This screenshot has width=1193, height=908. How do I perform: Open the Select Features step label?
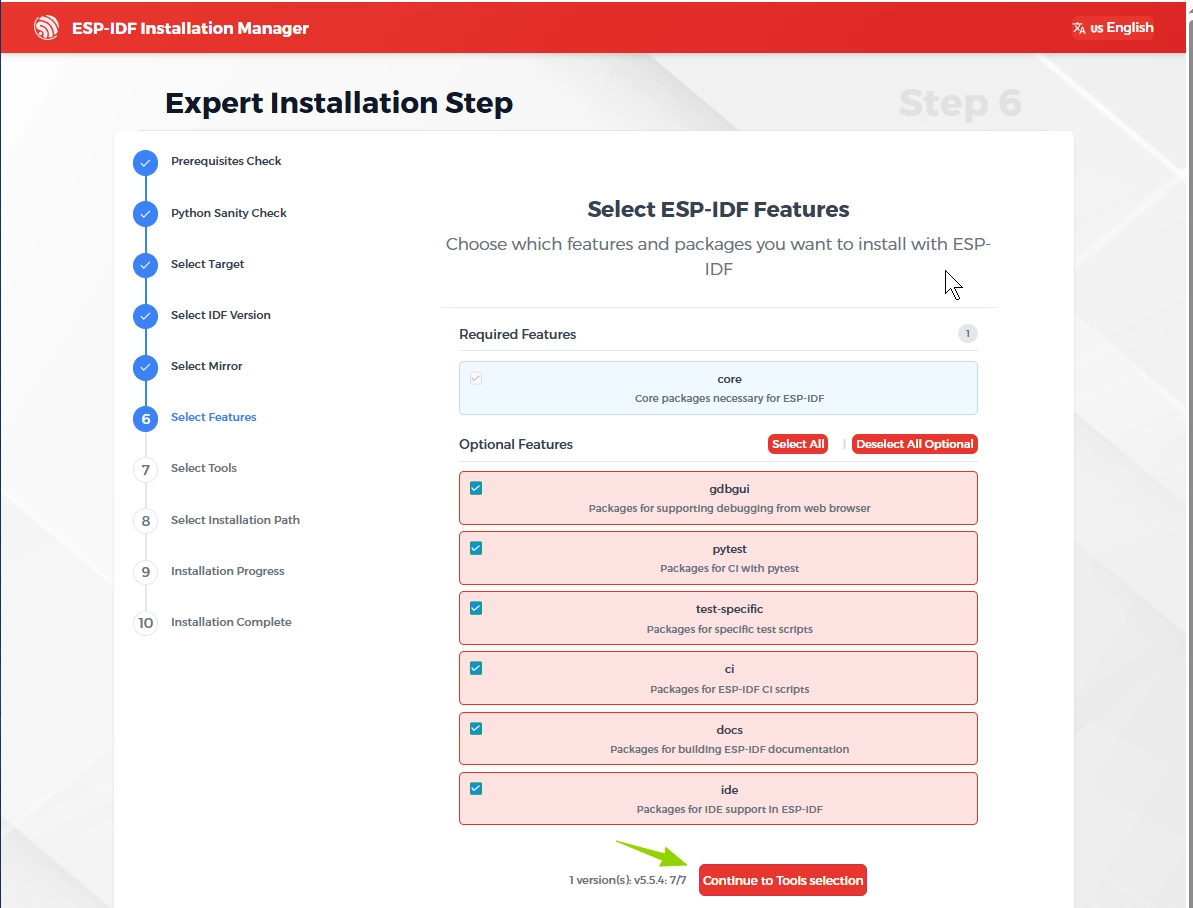(x=213, y=417)
